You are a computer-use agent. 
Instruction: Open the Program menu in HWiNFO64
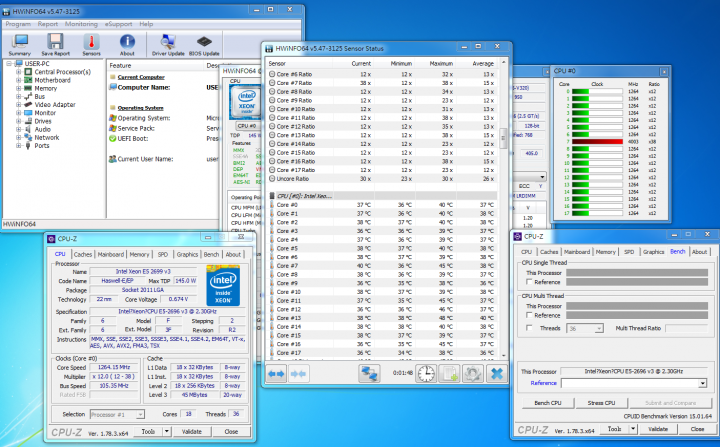point(18,24)
